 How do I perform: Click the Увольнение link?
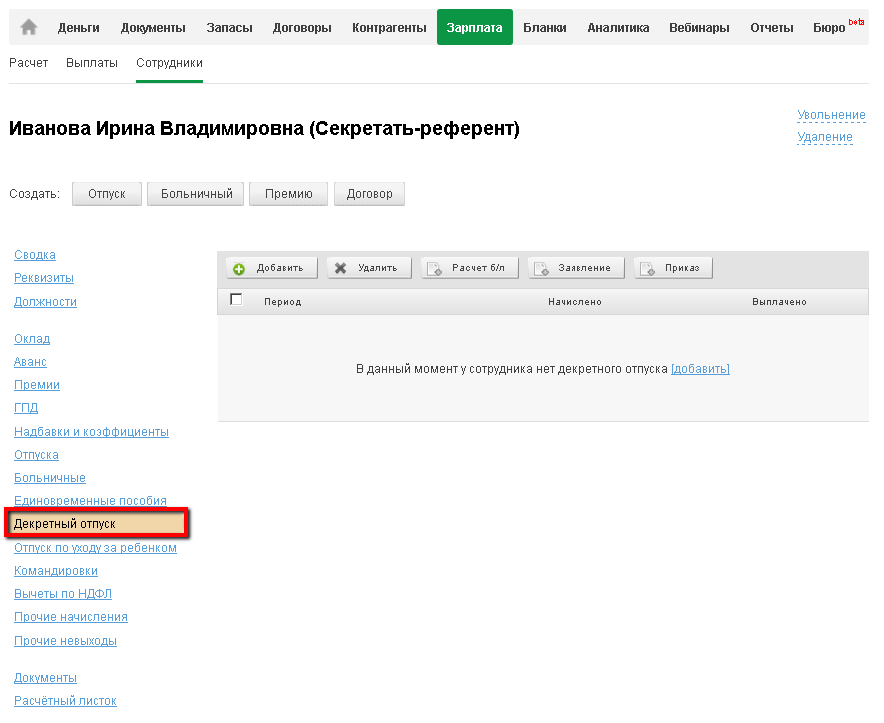click(x=831, y=114)
